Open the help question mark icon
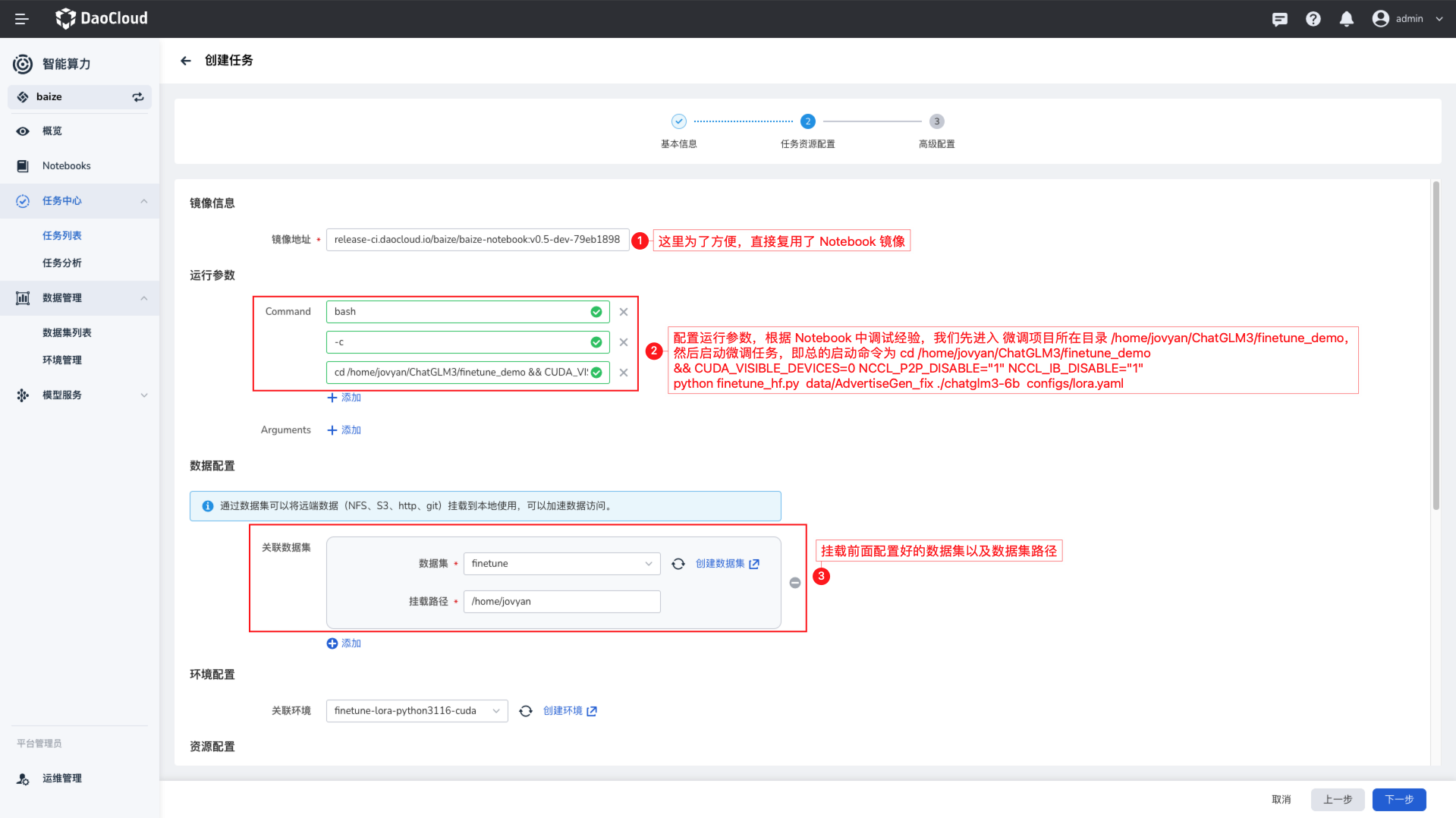 click(x=1313, y=19)
